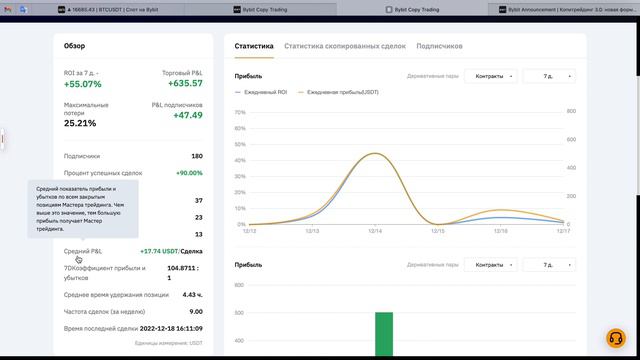This screenshot has width=640, height=360.
Task: Open the Gmail bookmark icon
Action: tap(8, 9)
